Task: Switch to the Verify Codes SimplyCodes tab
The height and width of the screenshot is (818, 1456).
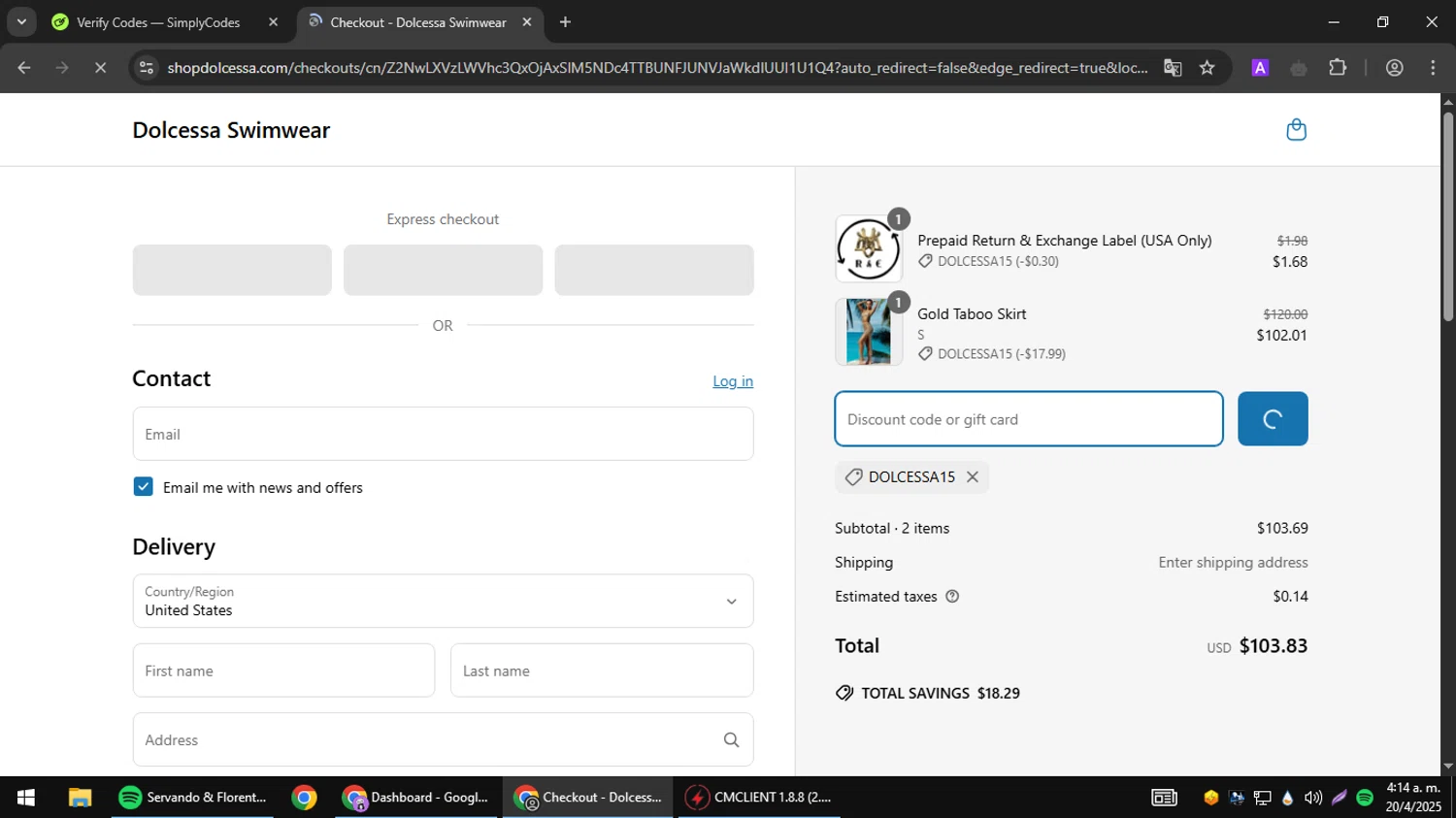Action: (x=158, y=21)
